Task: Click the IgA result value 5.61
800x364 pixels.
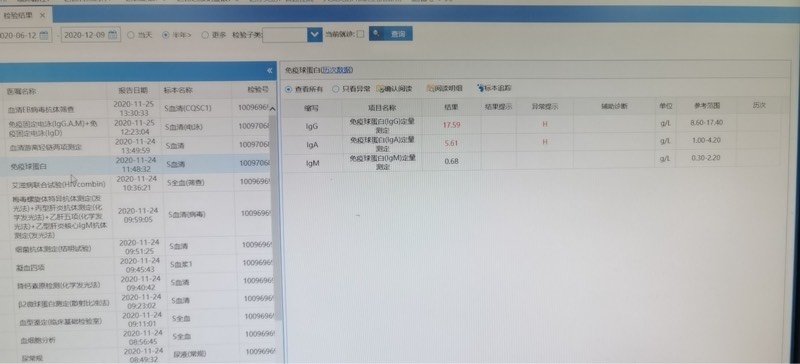Action: [451, 143]
